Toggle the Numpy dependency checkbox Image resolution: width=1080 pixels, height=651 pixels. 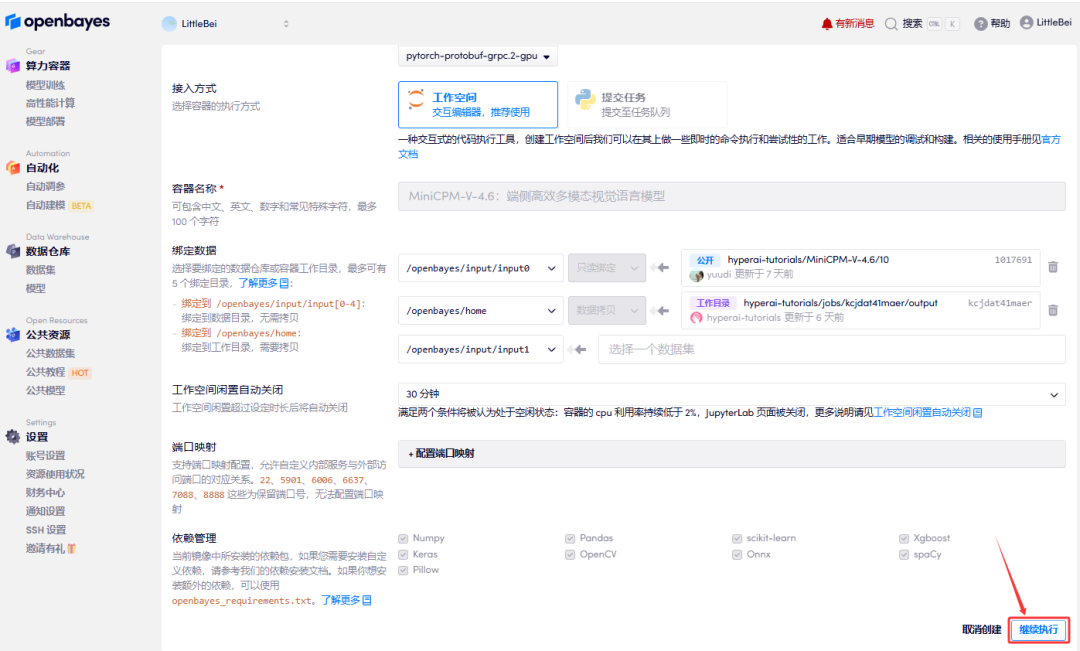tap(404, 538)
